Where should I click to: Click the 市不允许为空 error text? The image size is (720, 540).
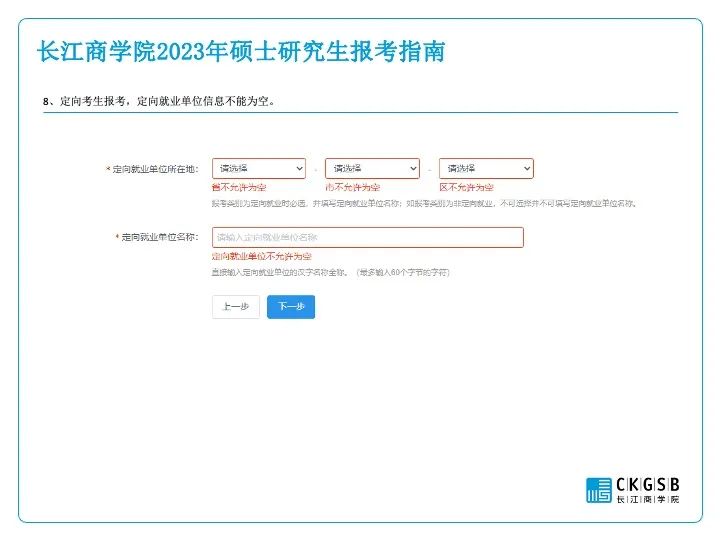[353, 187]
